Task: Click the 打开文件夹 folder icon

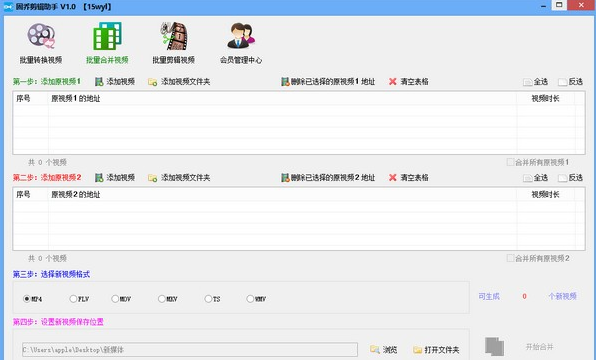Action: pos(417,349)
